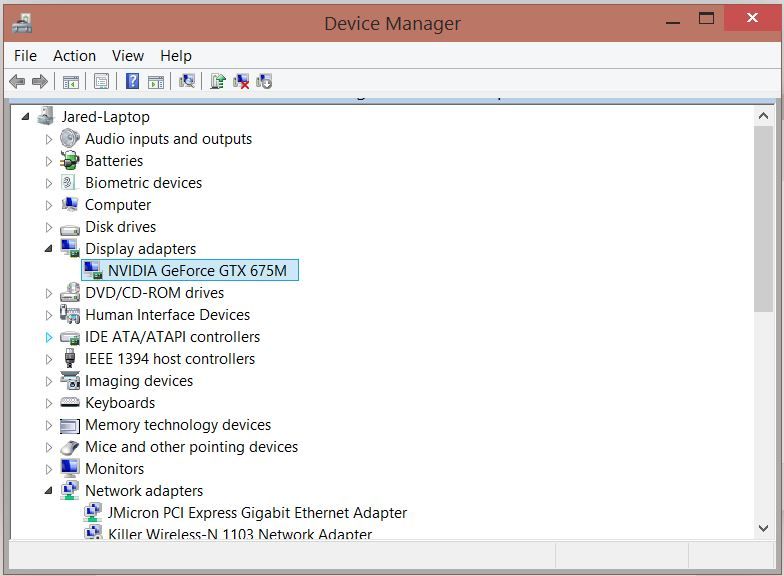Click the Back arrow toolbar icon

click(x=17, y=81)
